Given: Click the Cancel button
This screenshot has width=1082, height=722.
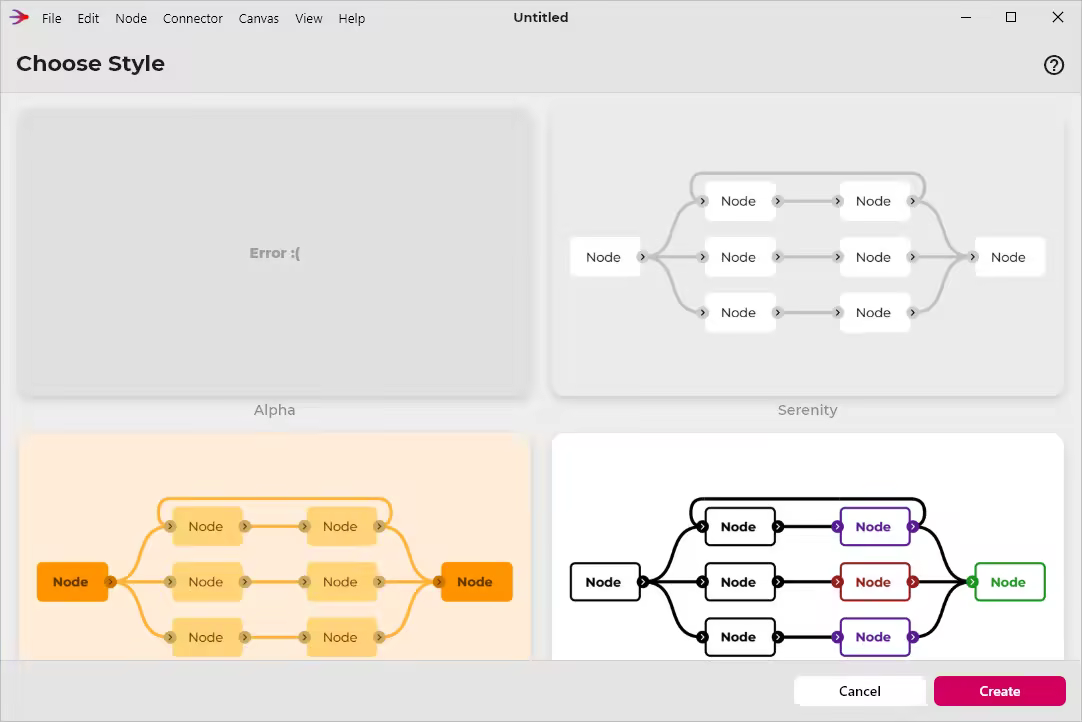Looking at the screenshot, I should click(x=859, y=691).
